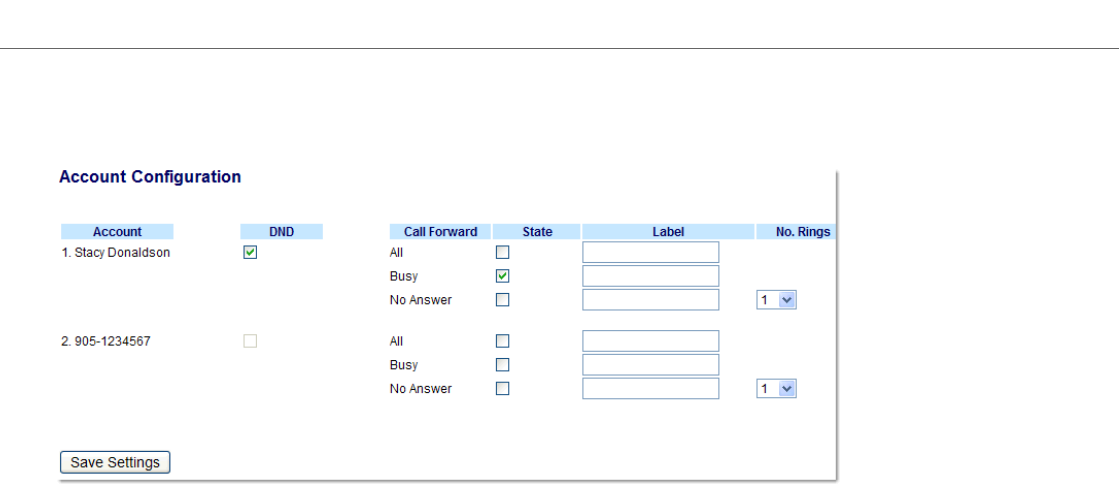Click the Call Forward column header
The width and height of the screenshot is (1119, 486).
tap(440, 232)
